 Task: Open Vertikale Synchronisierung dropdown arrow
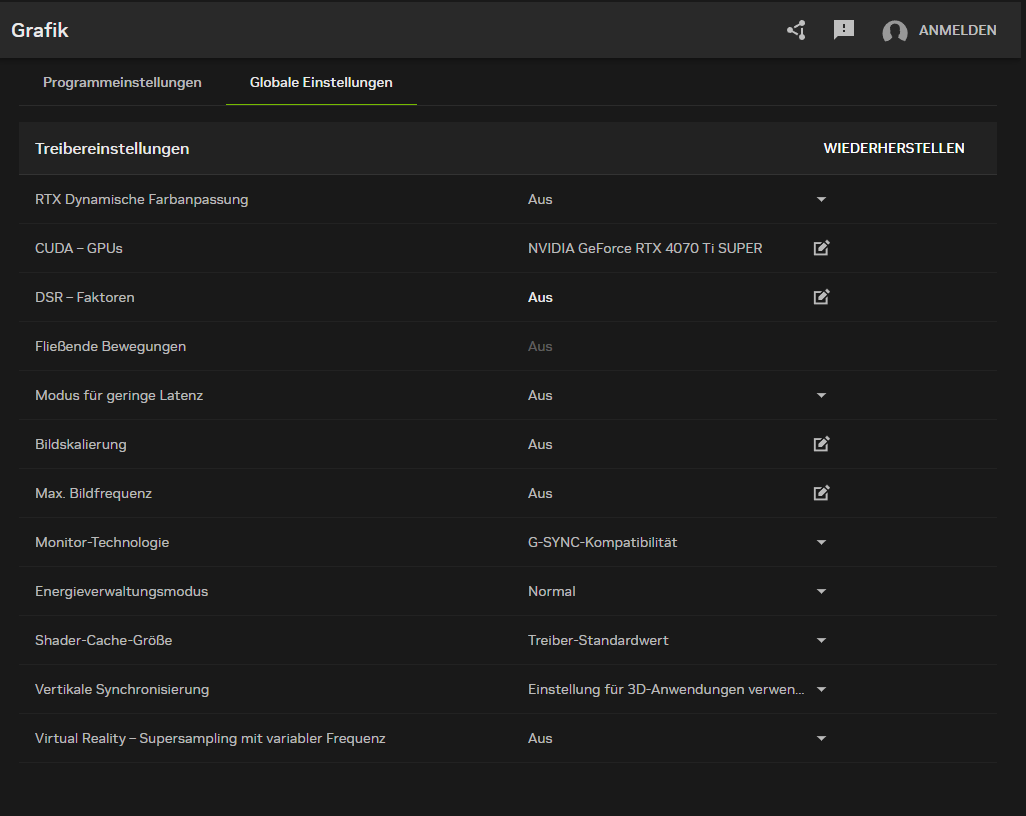click(x=821, y=690)
